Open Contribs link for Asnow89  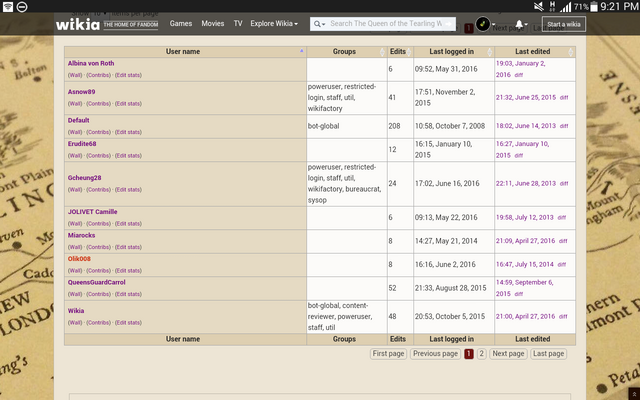[98, 104]
